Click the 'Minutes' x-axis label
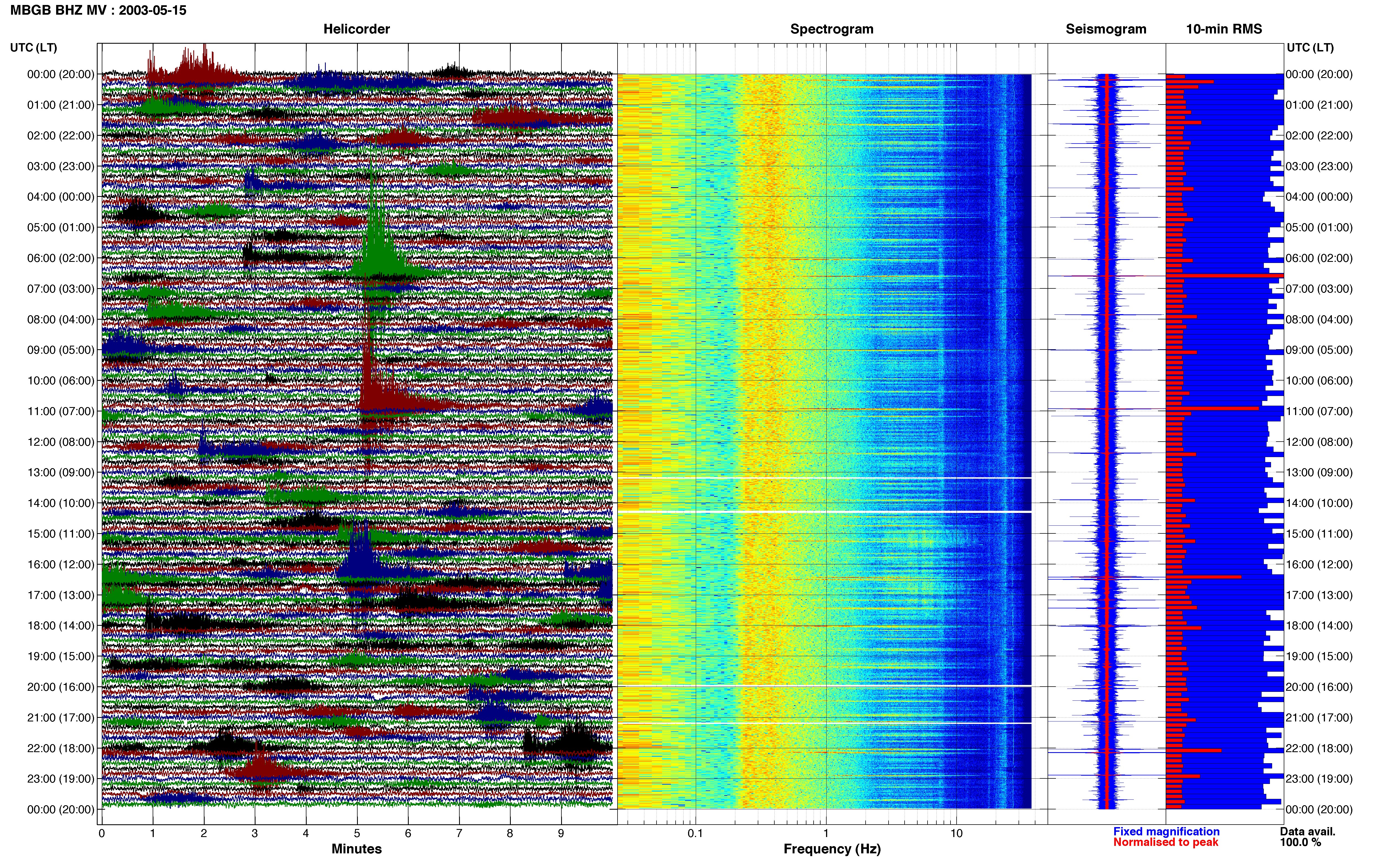 tap(356, 849)
